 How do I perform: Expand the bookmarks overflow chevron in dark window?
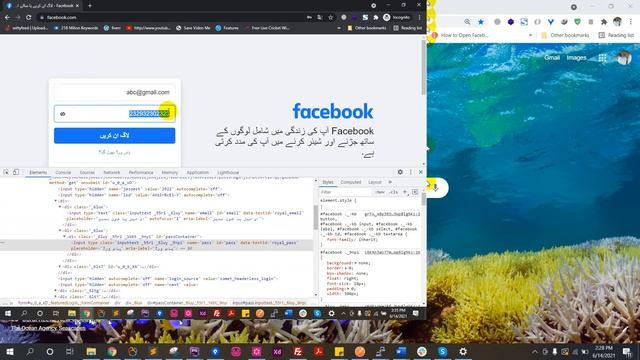click(339, 28)
